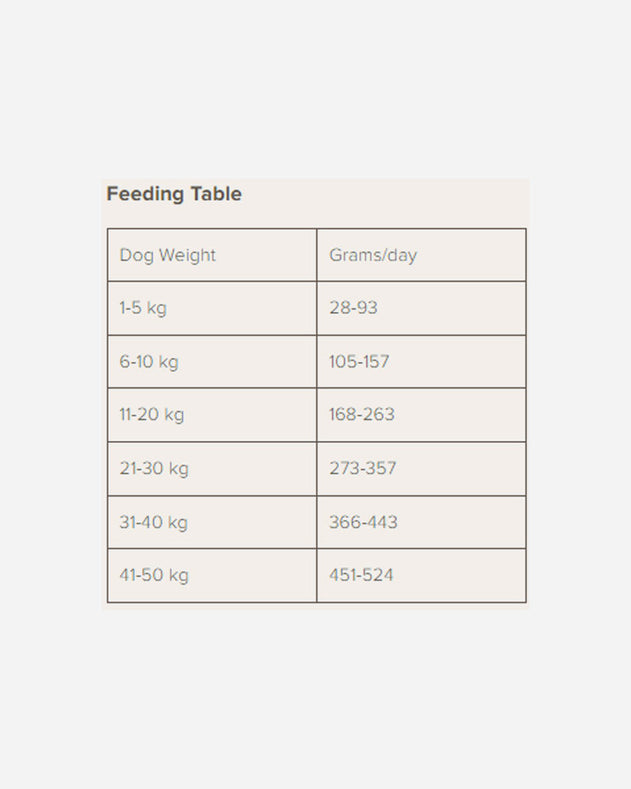This screenshot has height=789, width=631.
Task: Click the '168-263' grams value
Action: click(362, 415)
